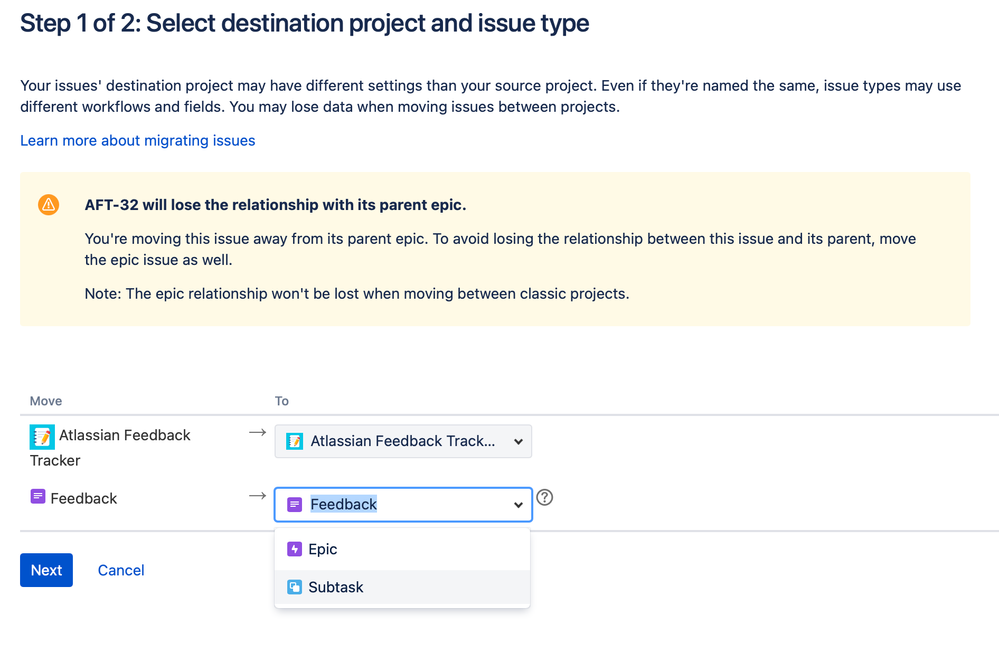Screen dimensions: 999x645
Task: Click the chevron on the Atlassian Feedback Tracker select
Action: (518, 441)
